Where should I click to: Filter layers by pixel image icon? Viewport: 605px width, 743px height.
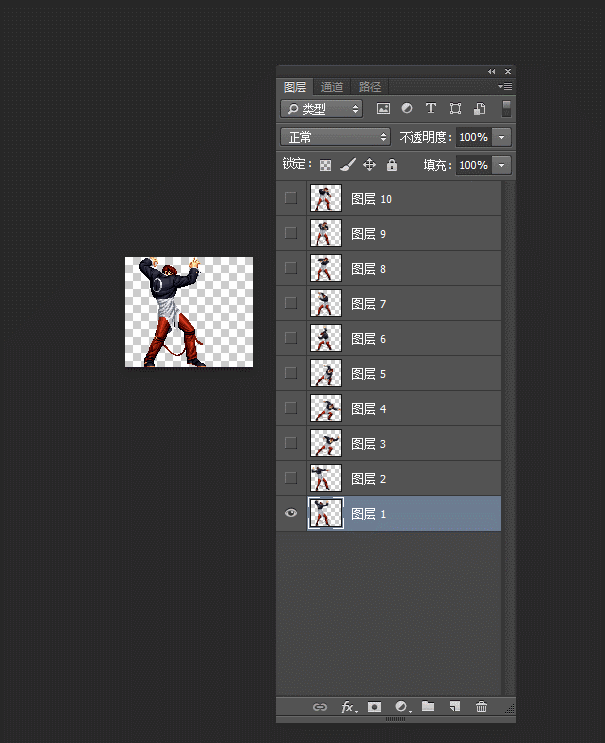point(383,109)
